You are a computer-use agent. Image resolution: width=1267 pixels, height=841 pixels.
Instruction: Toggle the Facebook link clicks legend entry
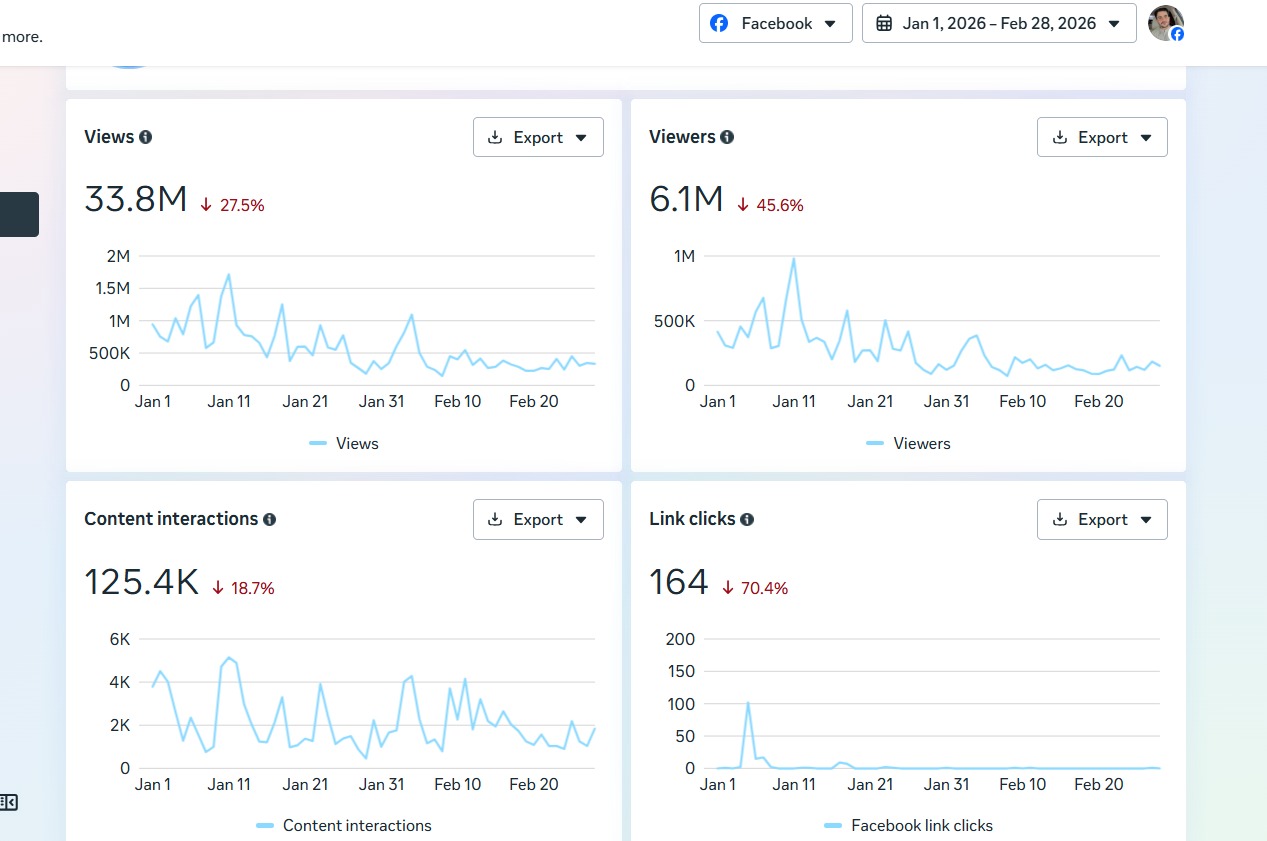(x=908, y=825)
